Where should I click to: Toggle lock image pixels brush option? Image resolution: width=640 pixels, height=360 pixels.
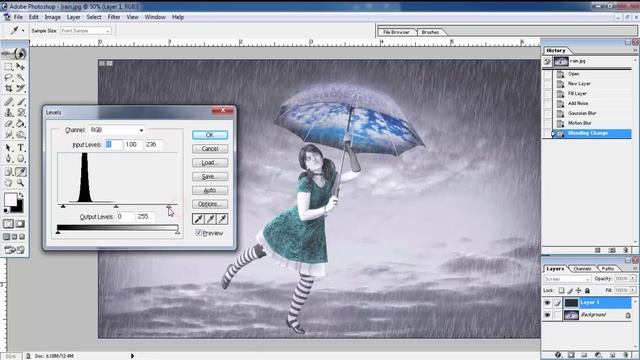tap(570, 291)
